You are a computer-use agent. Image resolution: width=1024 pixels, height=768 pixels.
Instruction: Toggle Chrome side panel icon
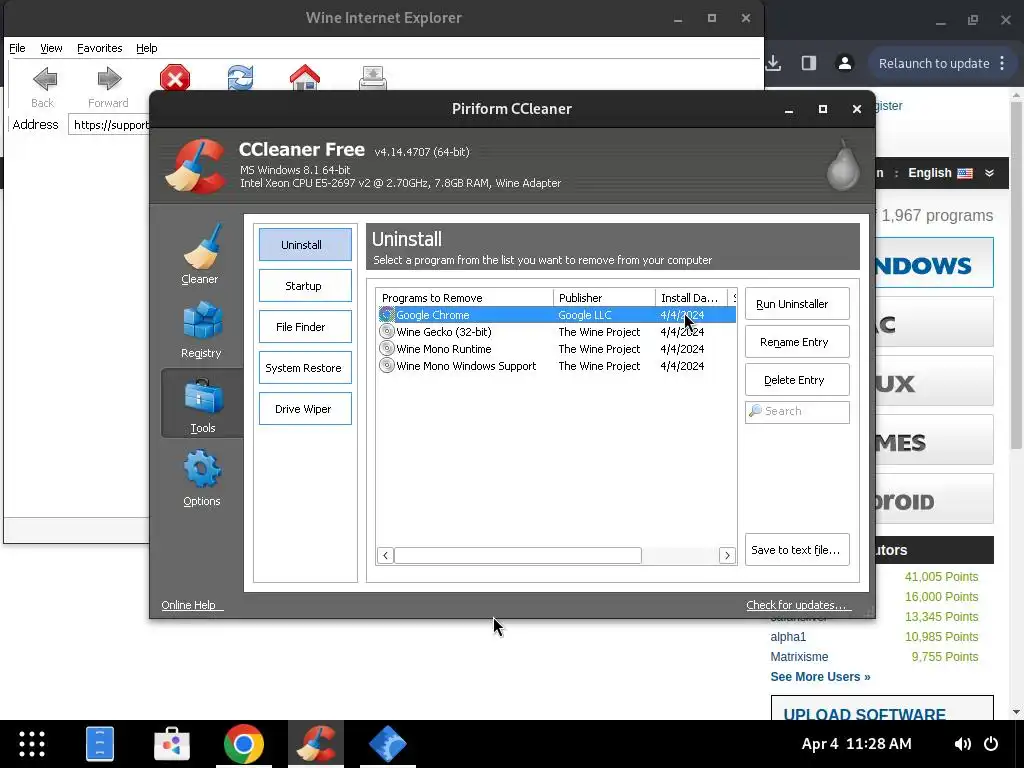click(x=808, y=63)
